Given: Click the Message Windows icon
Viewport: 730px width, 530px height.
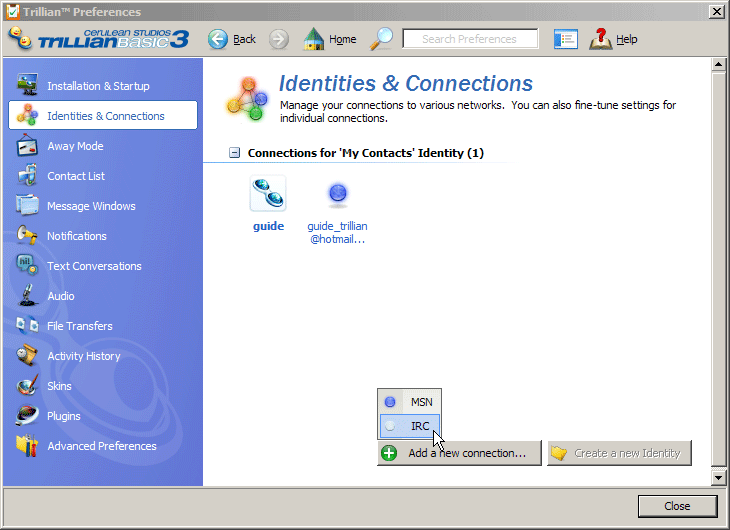Looking at the screenshot, I should (27, 205).
